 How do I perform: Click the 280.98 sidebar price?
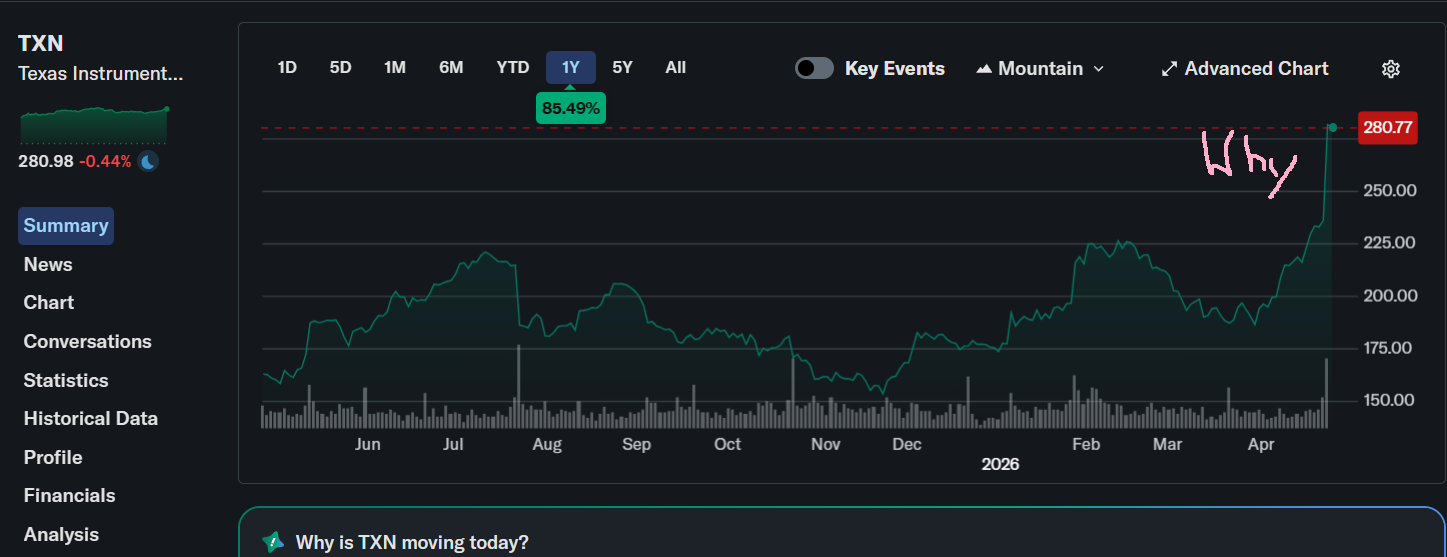46,162
